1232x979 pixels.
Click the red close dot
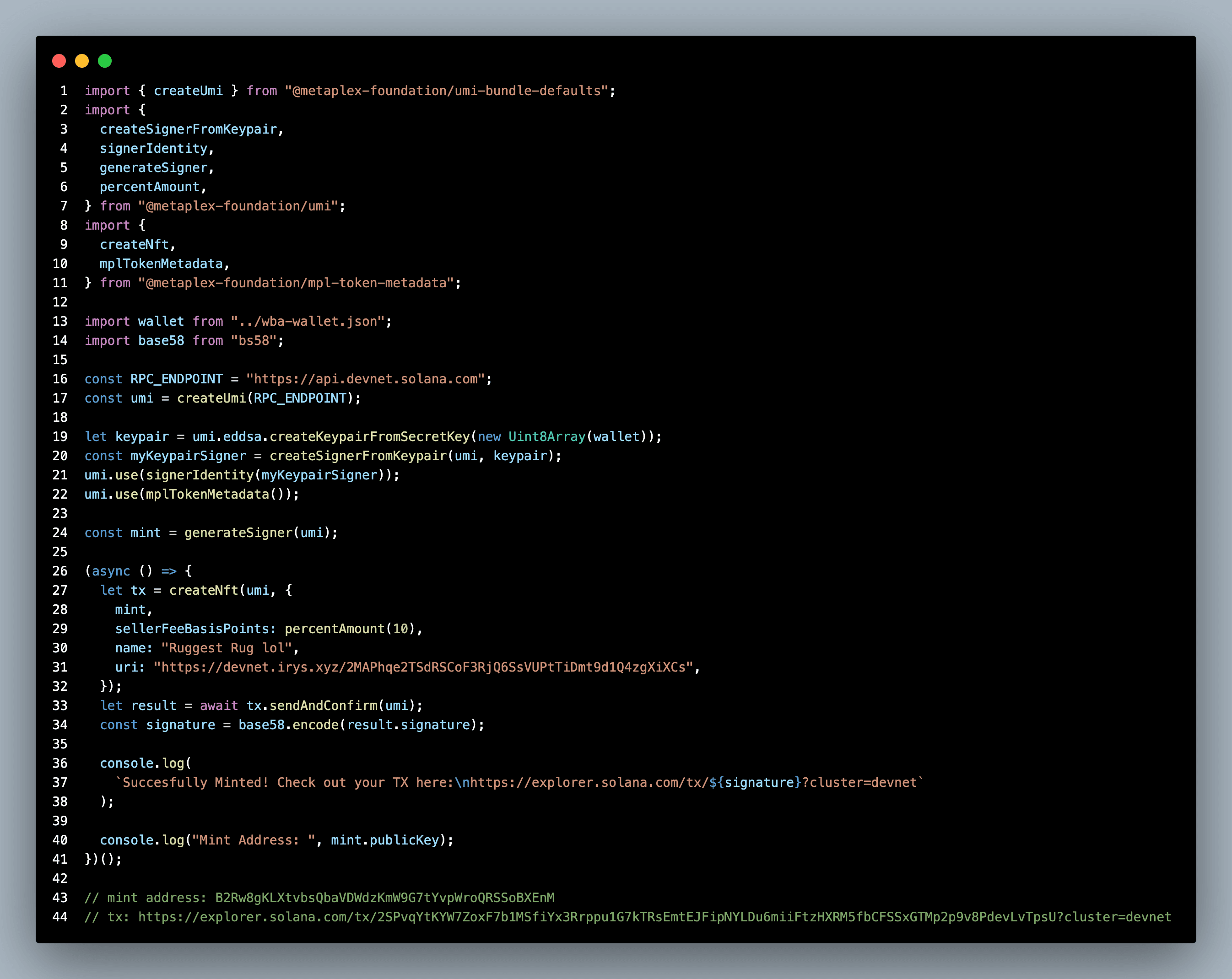coord(59,61)
